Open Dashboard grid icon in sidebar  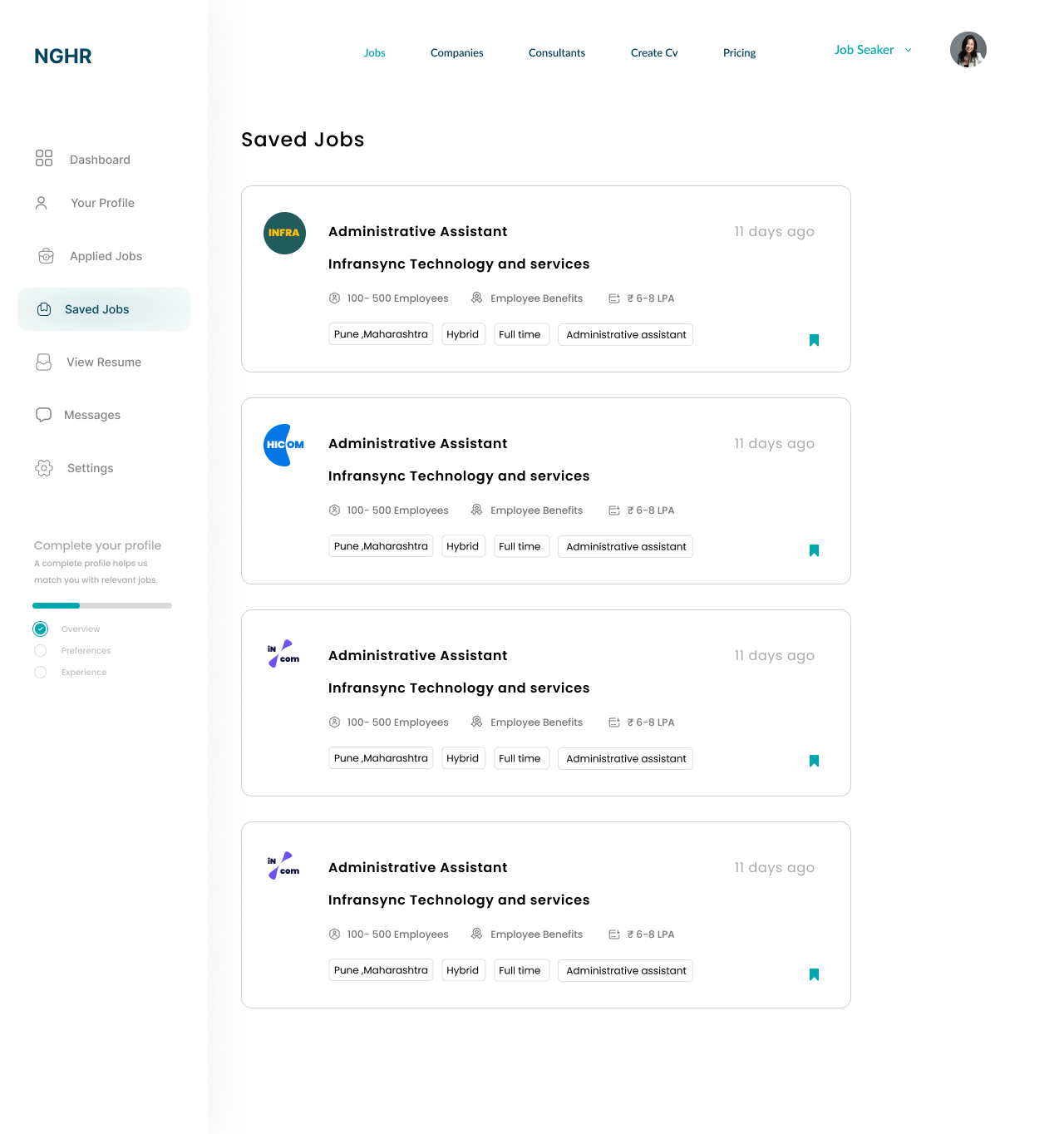(x=44, y=158)
